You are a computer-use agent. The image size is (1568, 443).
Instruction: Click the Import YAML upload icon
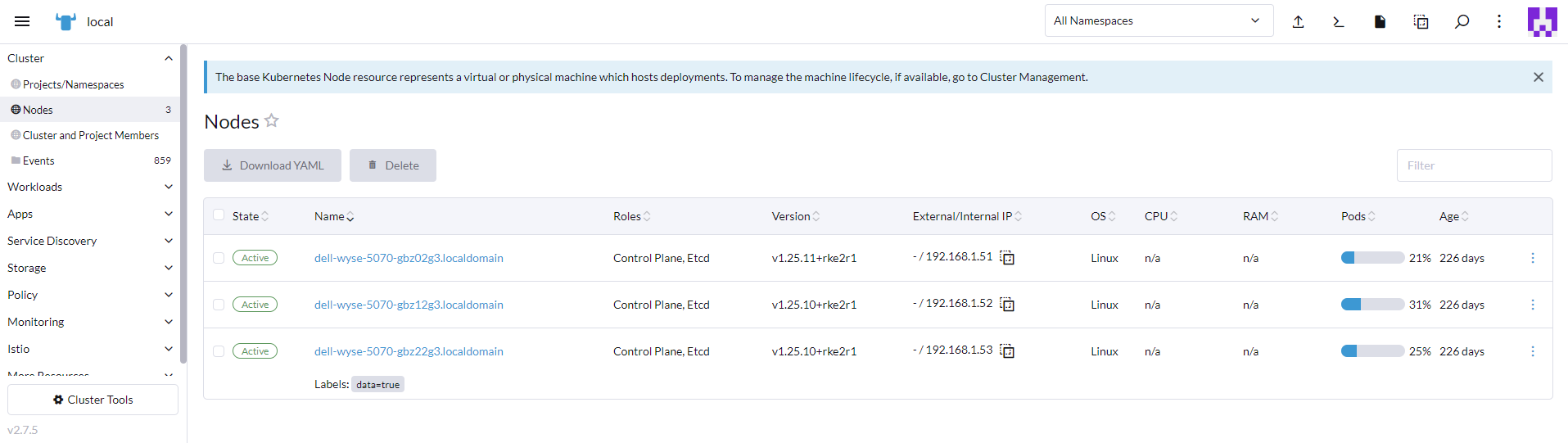1298,21
